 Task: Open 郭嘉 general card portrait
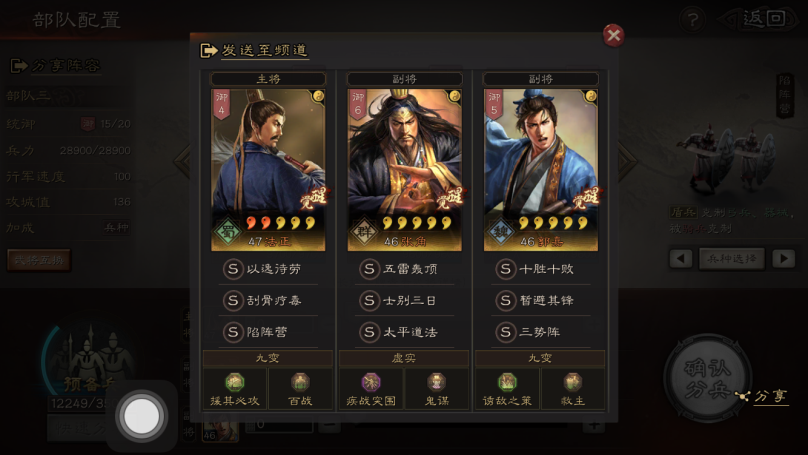(x=541, y=170)
